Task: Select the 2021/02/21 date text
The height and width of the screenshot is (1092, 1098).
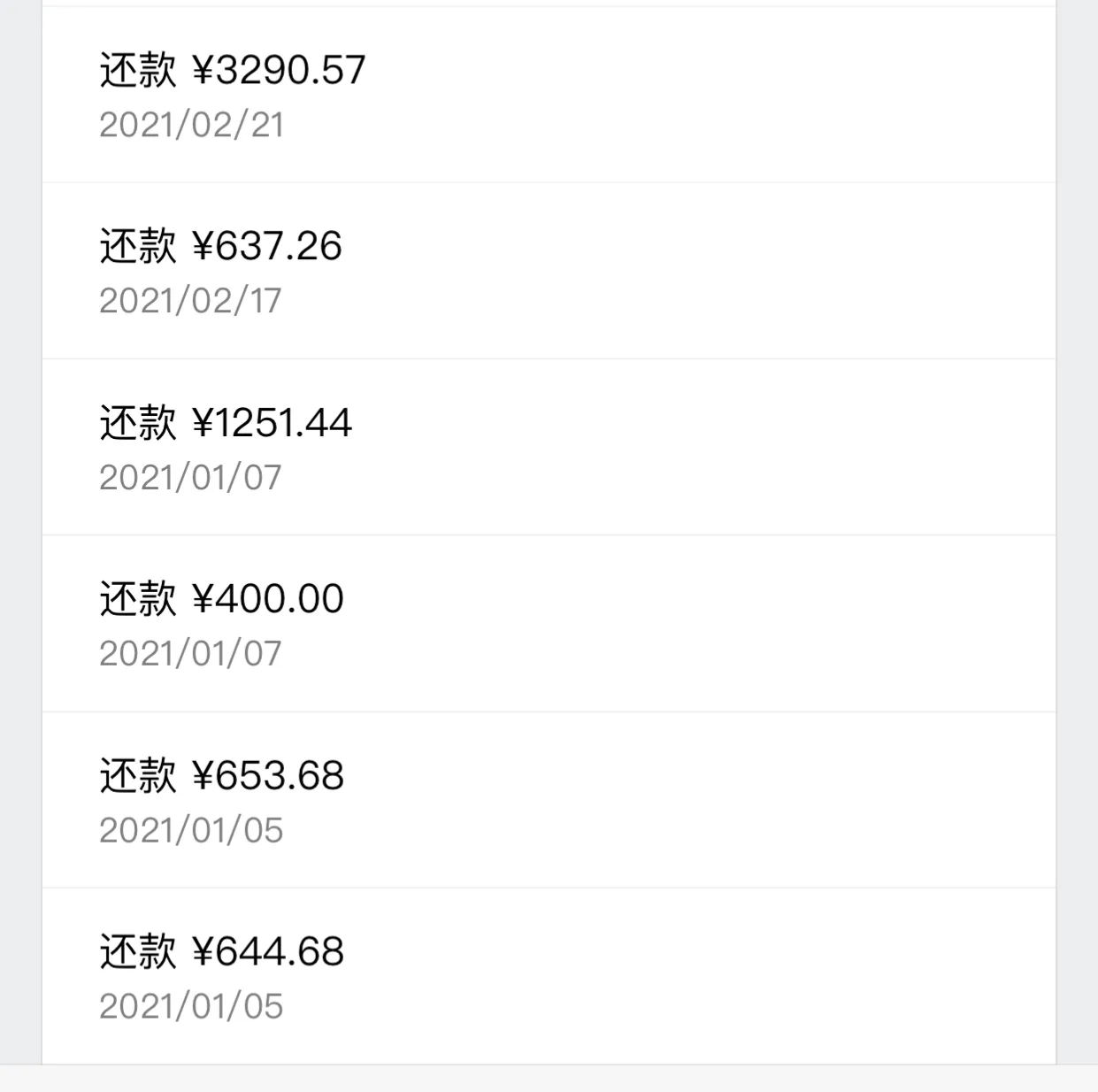Action: pos(191,125)
